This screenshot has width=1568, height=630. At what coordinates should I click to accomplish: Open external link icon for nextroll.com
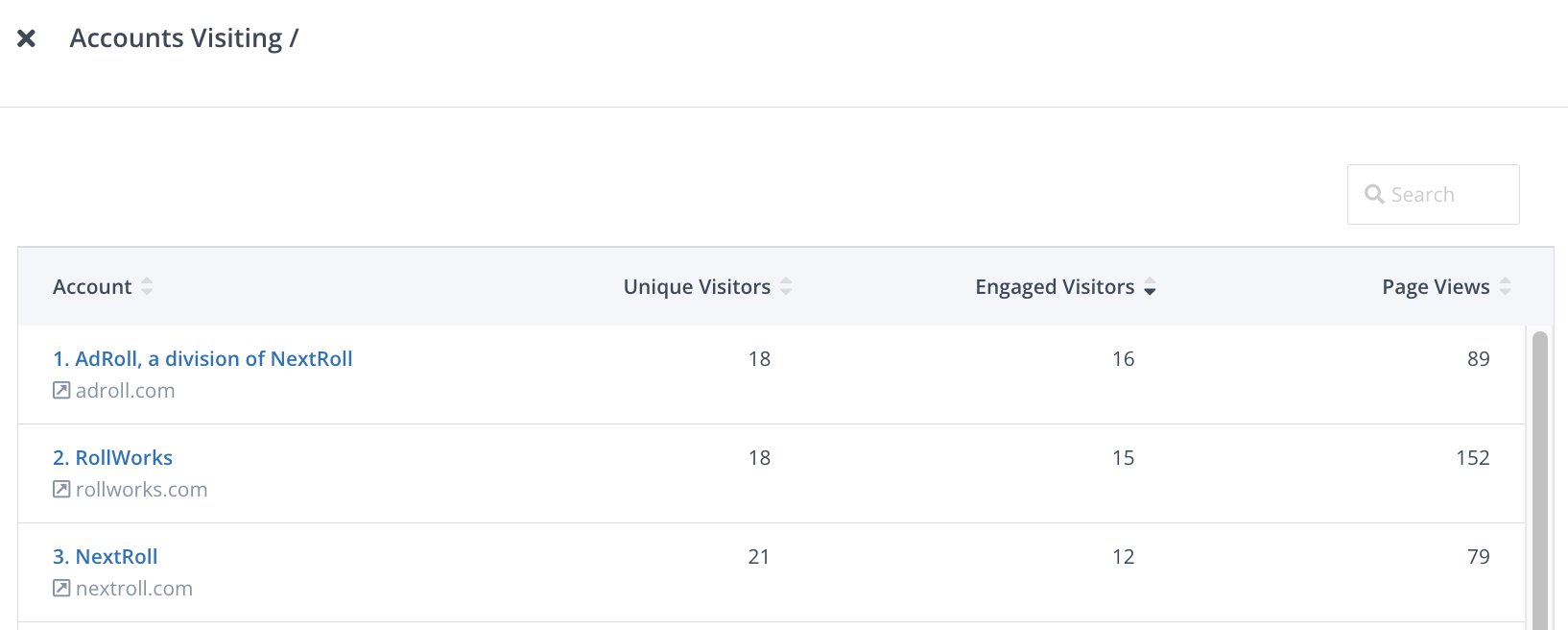point(61,589)
